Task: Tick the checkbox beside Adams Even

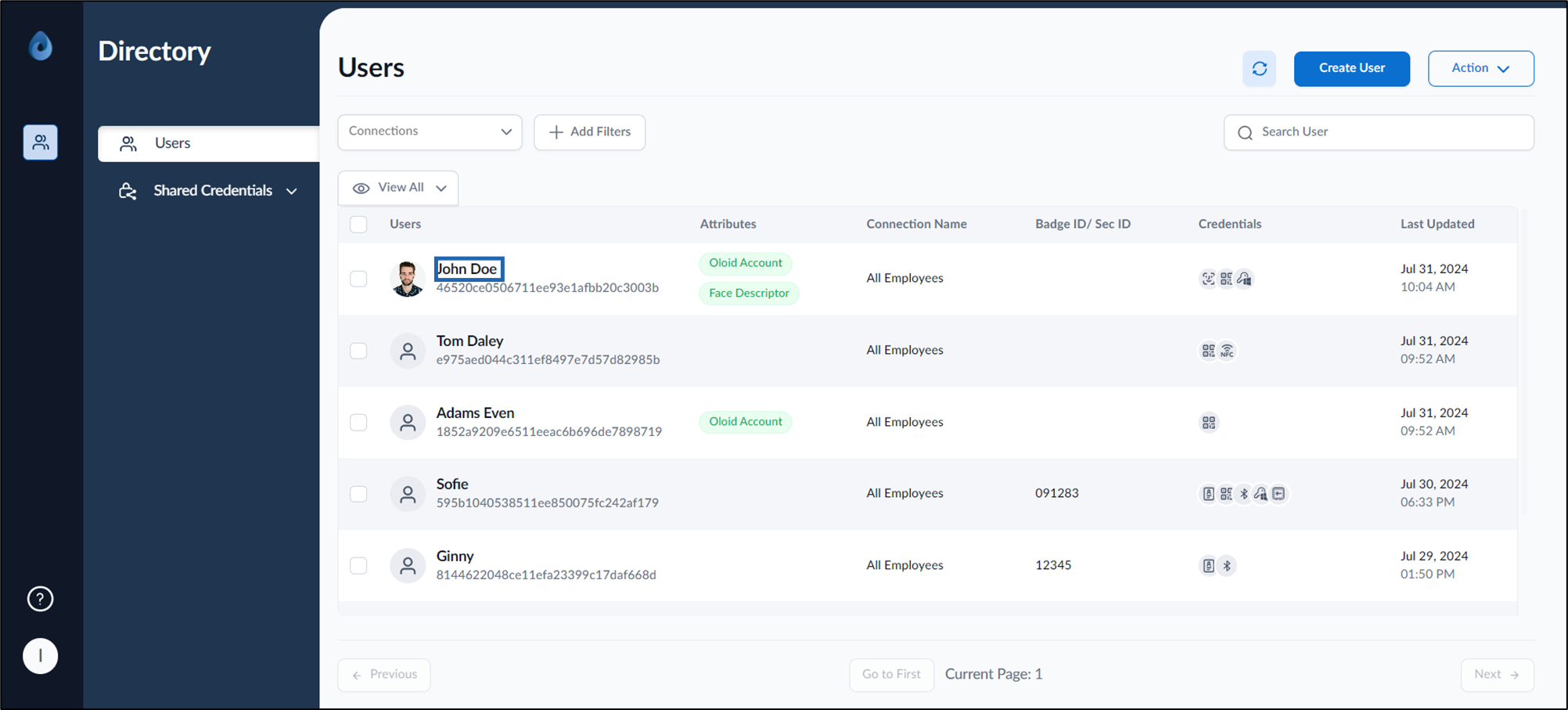Action: click(x=358, y=423)
